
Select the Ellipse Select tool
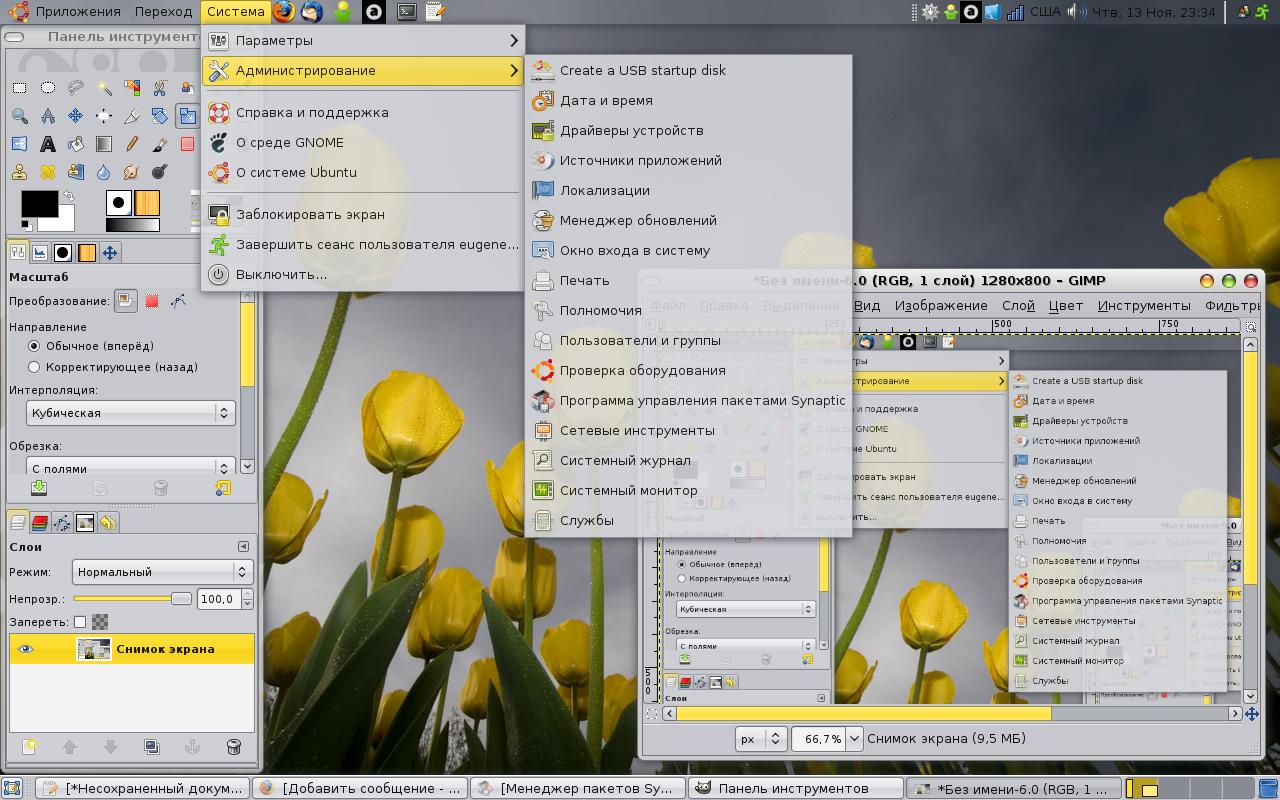(47, 88)
